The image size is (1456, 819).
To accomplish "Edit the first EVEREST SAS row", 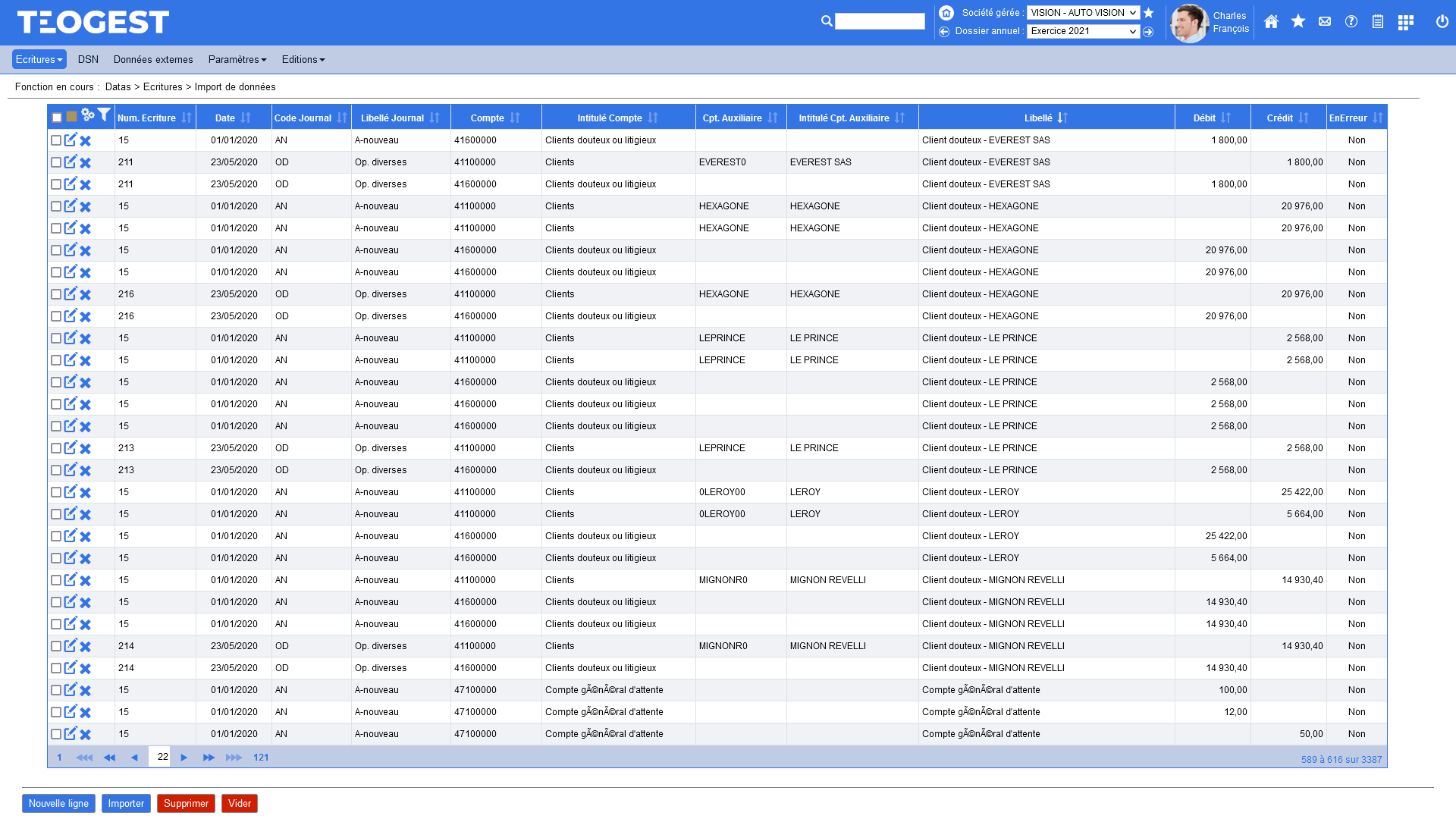I will coord(71,140).
